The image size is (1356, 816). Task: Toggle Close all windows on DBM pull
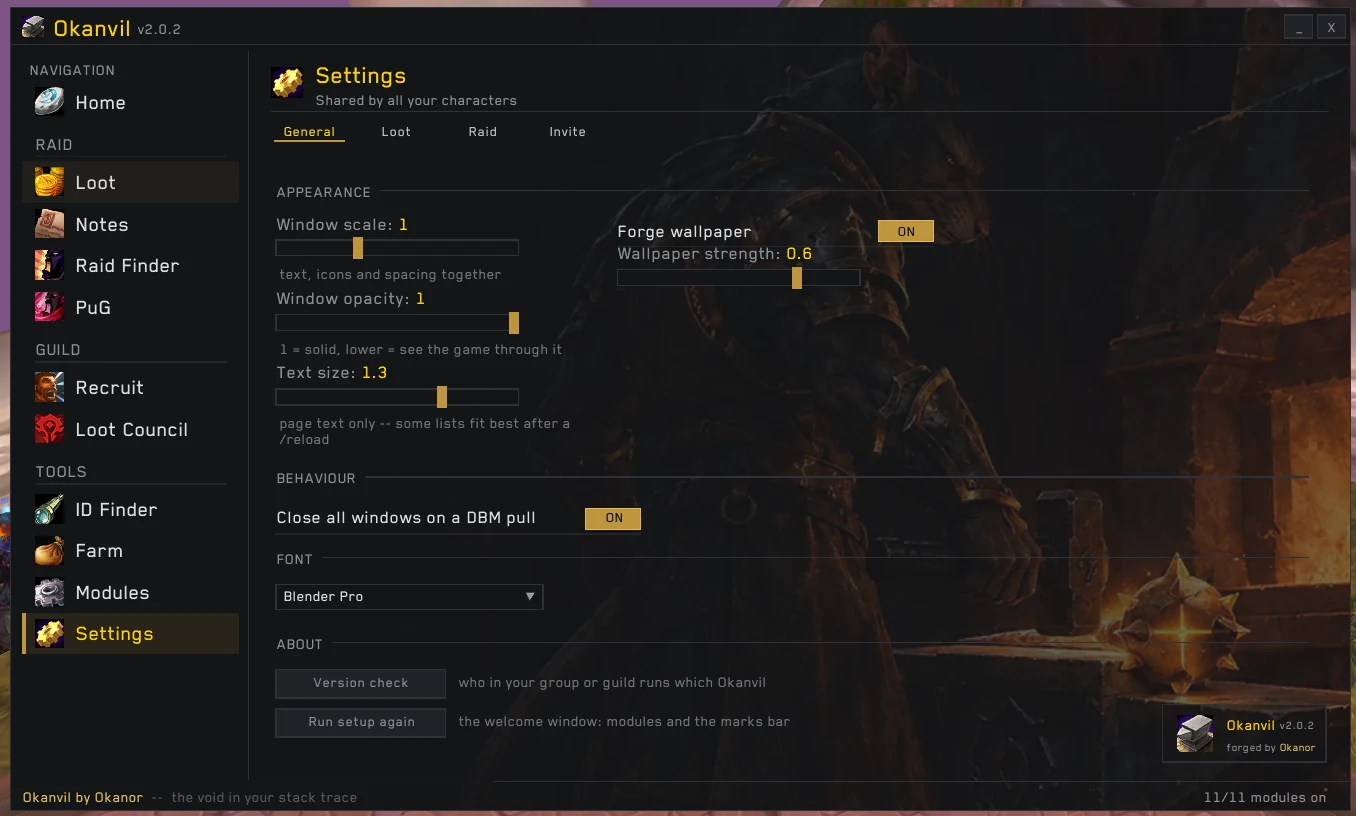tap(613, 518)
